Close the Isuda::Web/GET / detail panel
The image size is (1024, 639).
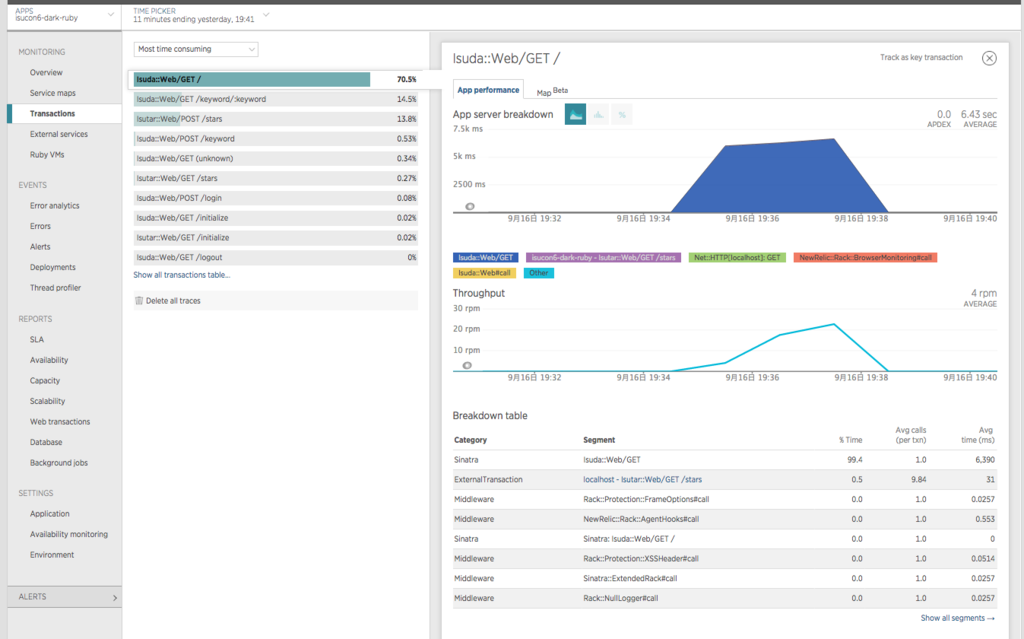point(989,58)
